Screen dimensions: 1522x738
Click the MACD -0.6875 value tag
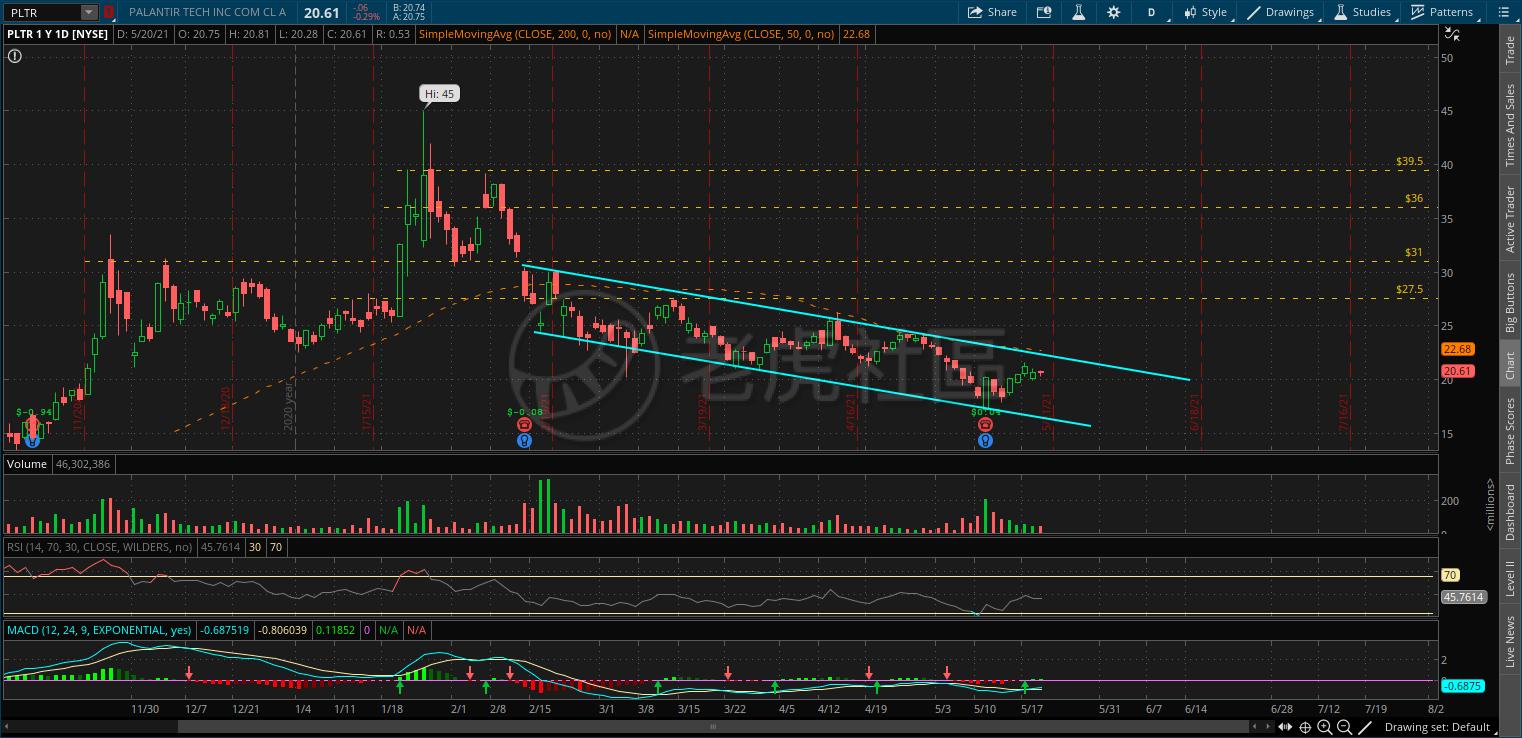click(x=1463, y=686)
